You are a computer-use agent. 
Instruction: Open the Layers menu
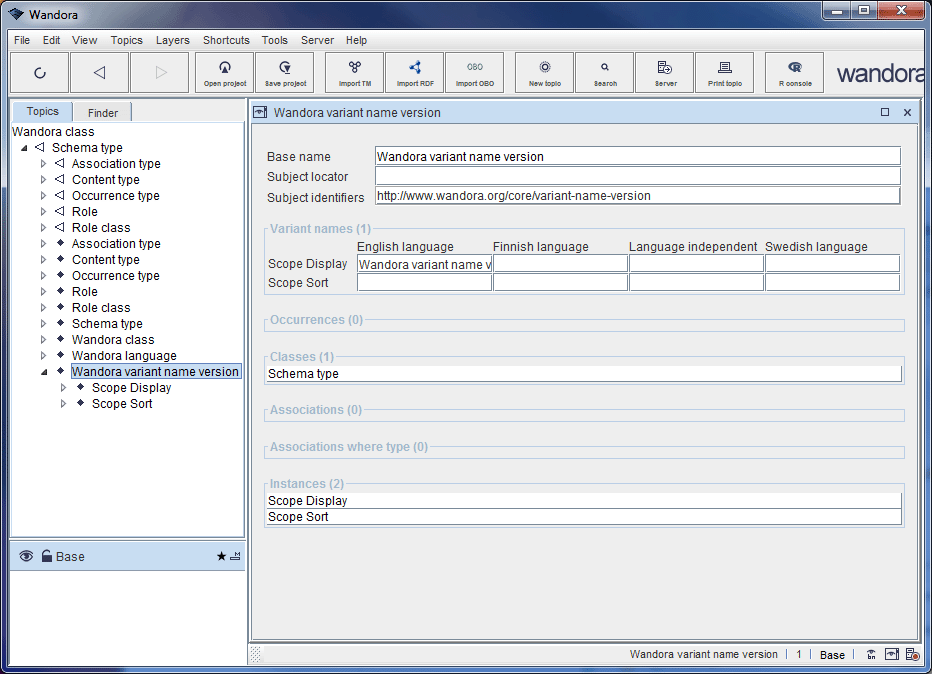[x=172, y=40]
